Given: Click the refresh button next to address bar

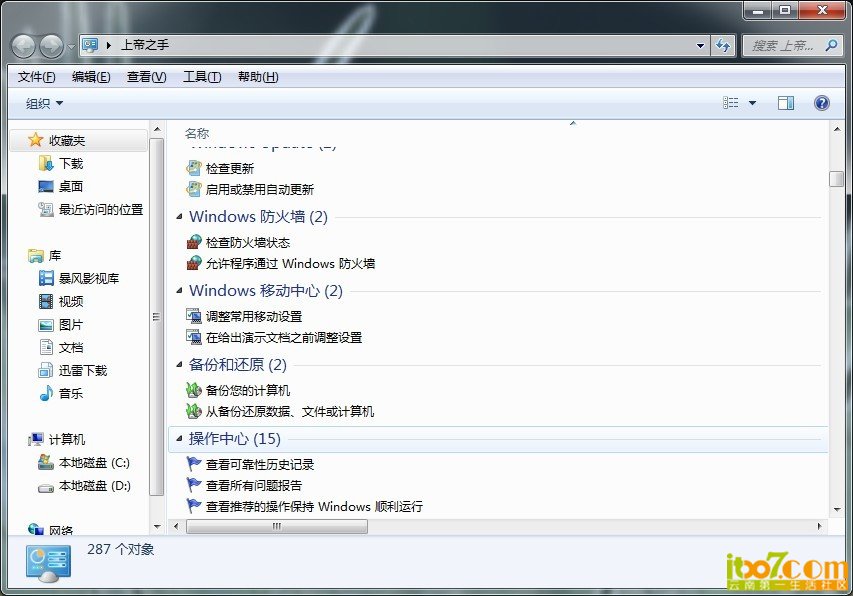Looking at the screenshot, I should 723,46.
